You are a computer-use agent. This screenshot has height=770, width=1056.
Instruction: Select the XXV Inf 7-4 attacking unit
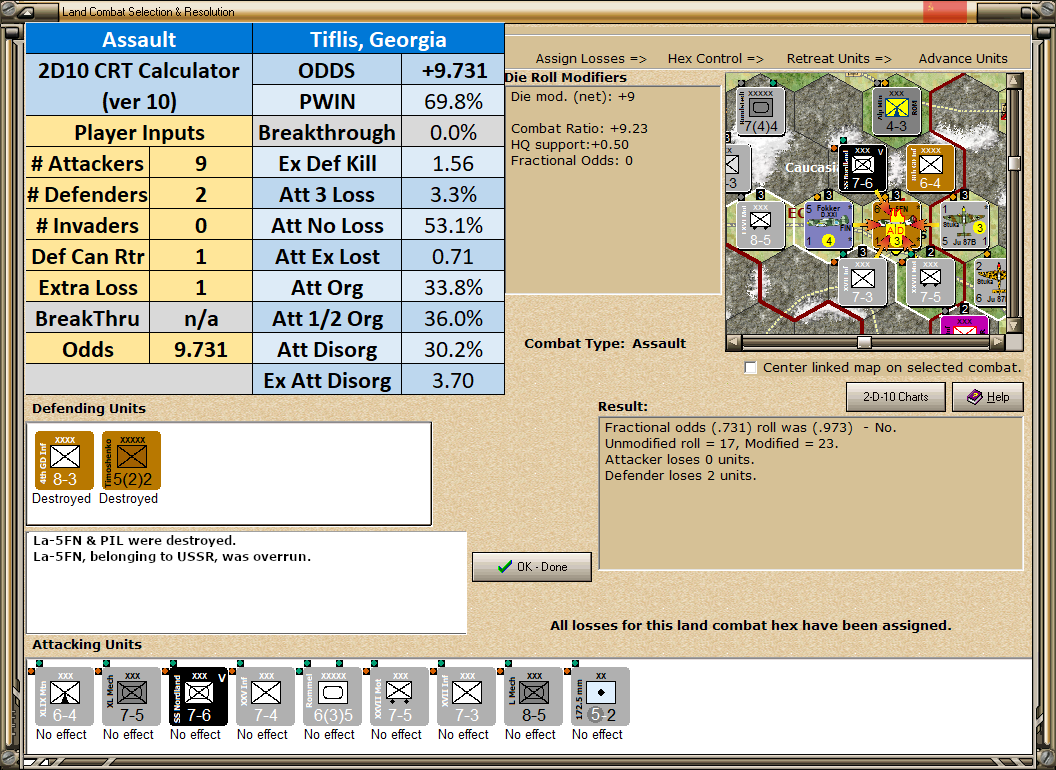265,697
